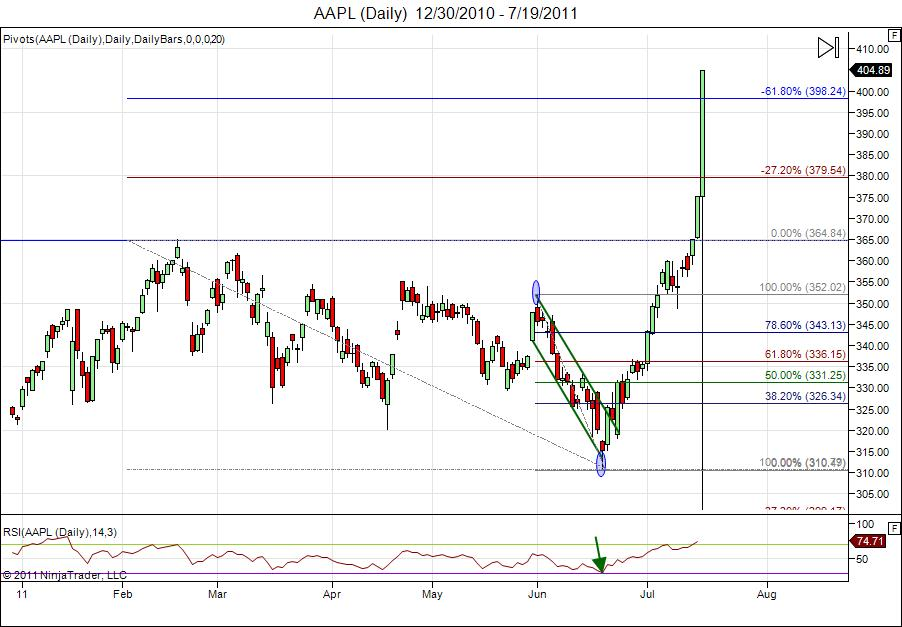The height and width of the screenshot is (627, 902).
Task: Click the Jun label on time axis
Action: click(537, 594)
